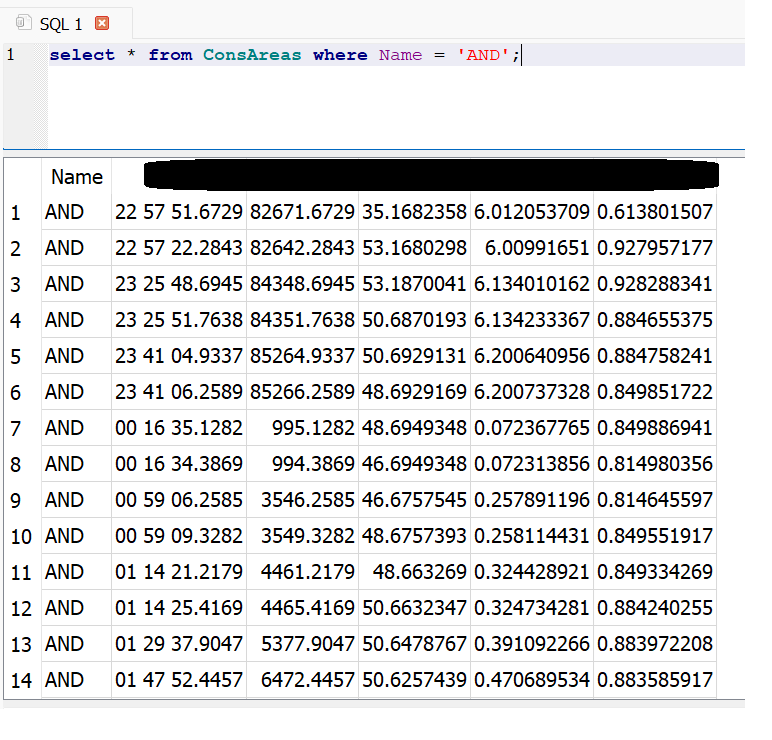Click cell 0.928288341

point(655,284)
